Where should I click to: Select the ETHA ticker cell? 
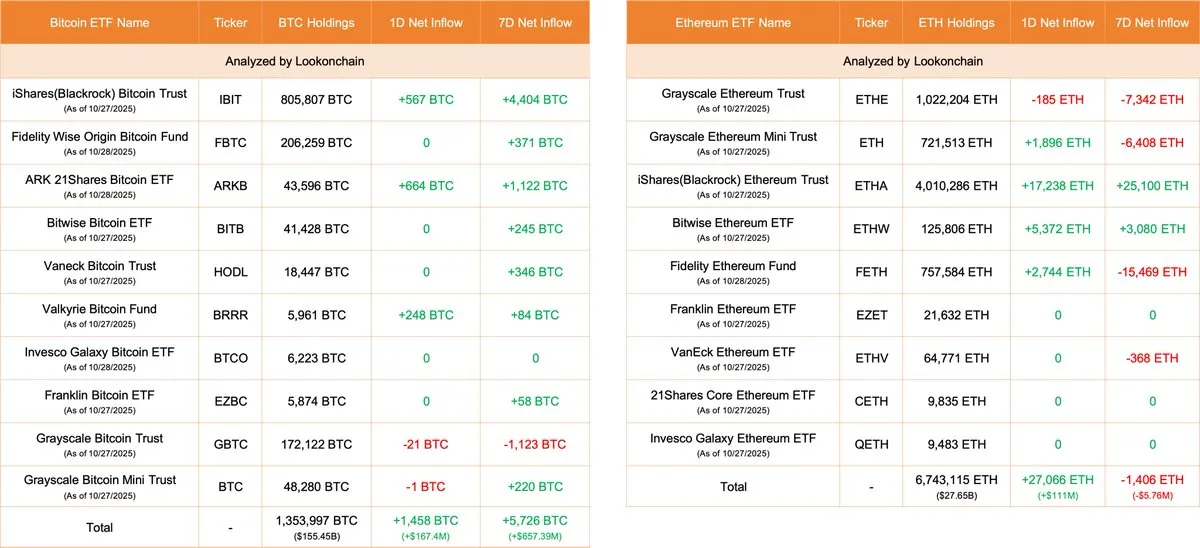(x=871, y=186)
